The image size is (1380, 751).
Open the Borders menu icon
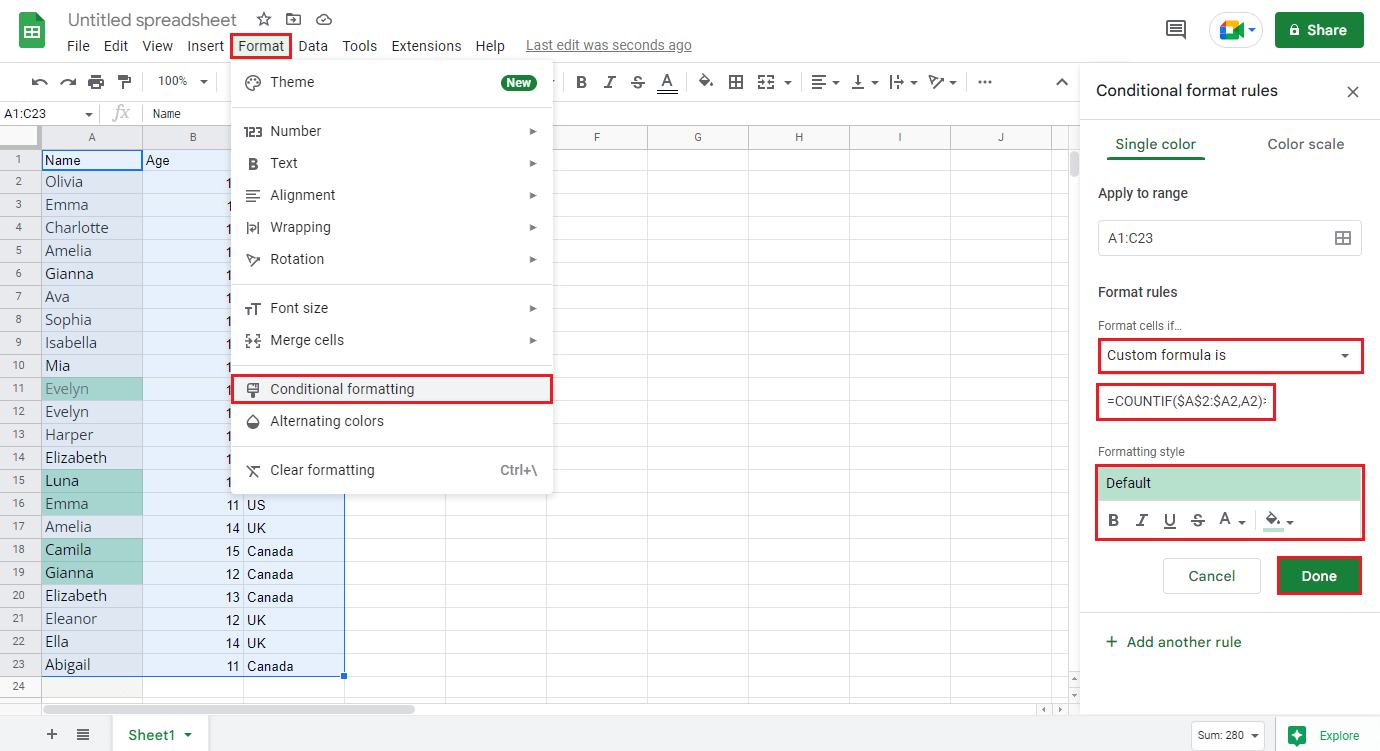pos(736,82)
